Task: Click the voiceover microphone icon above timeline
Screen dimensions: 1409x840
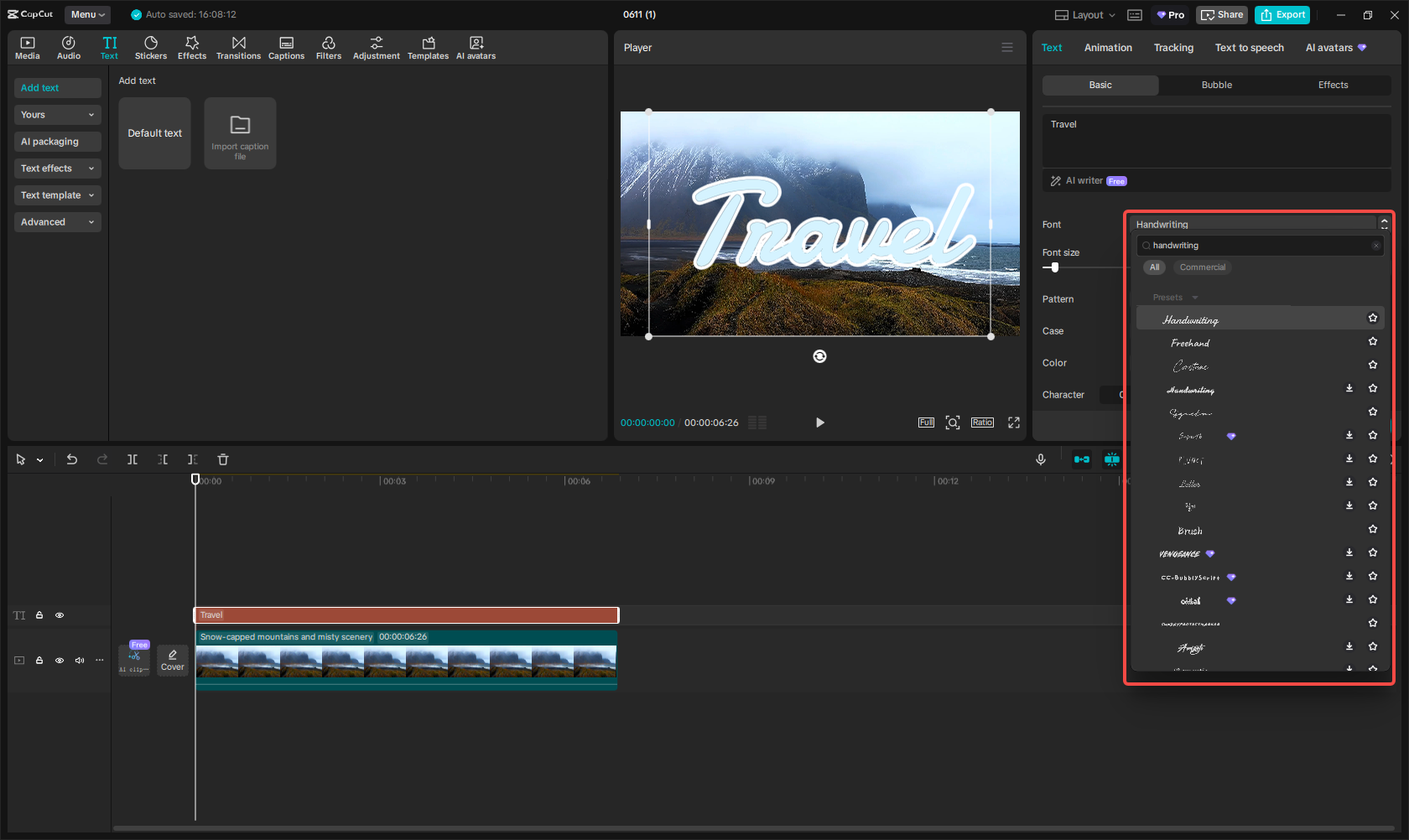Action: [x=1040, y=459]
